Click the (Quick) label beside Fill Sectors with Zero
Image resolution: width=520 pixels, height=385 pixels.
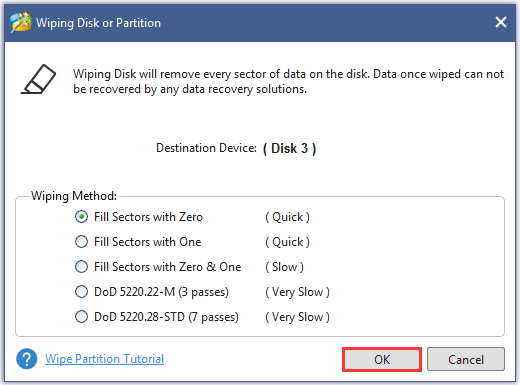point(287,217)
